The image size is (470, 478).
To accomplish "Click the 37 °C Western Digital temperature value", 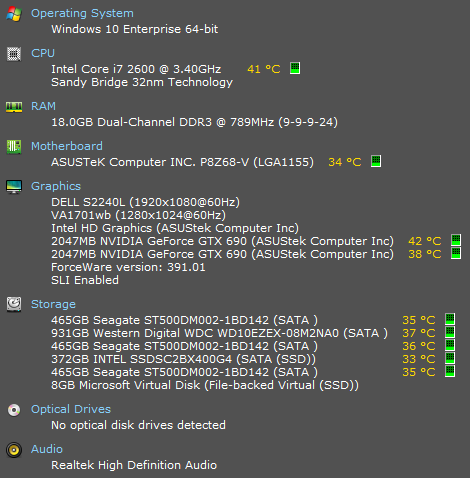I will click(419, 333).
